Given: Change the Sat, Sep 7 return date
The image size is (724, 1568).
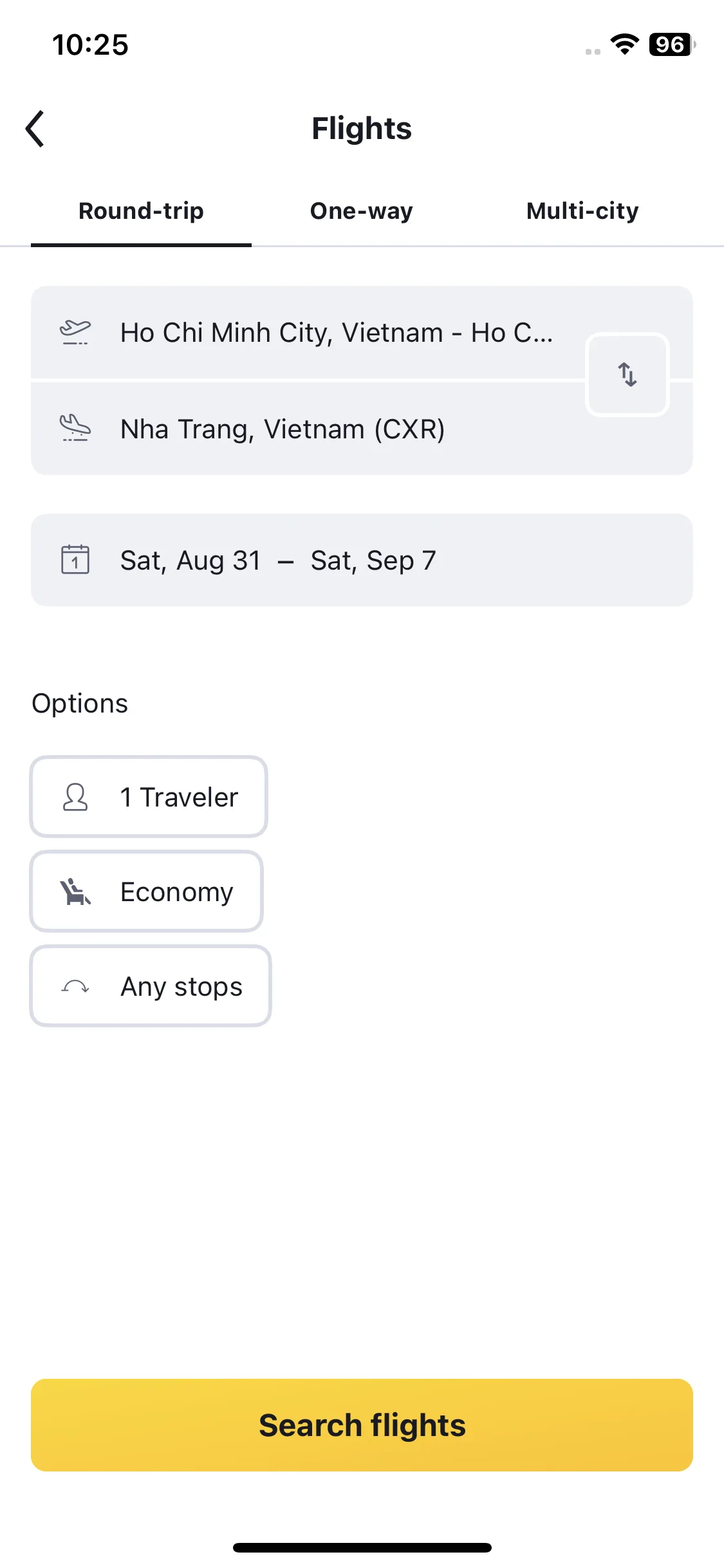Looking at the screenshot, I should (x=373, y=561).
